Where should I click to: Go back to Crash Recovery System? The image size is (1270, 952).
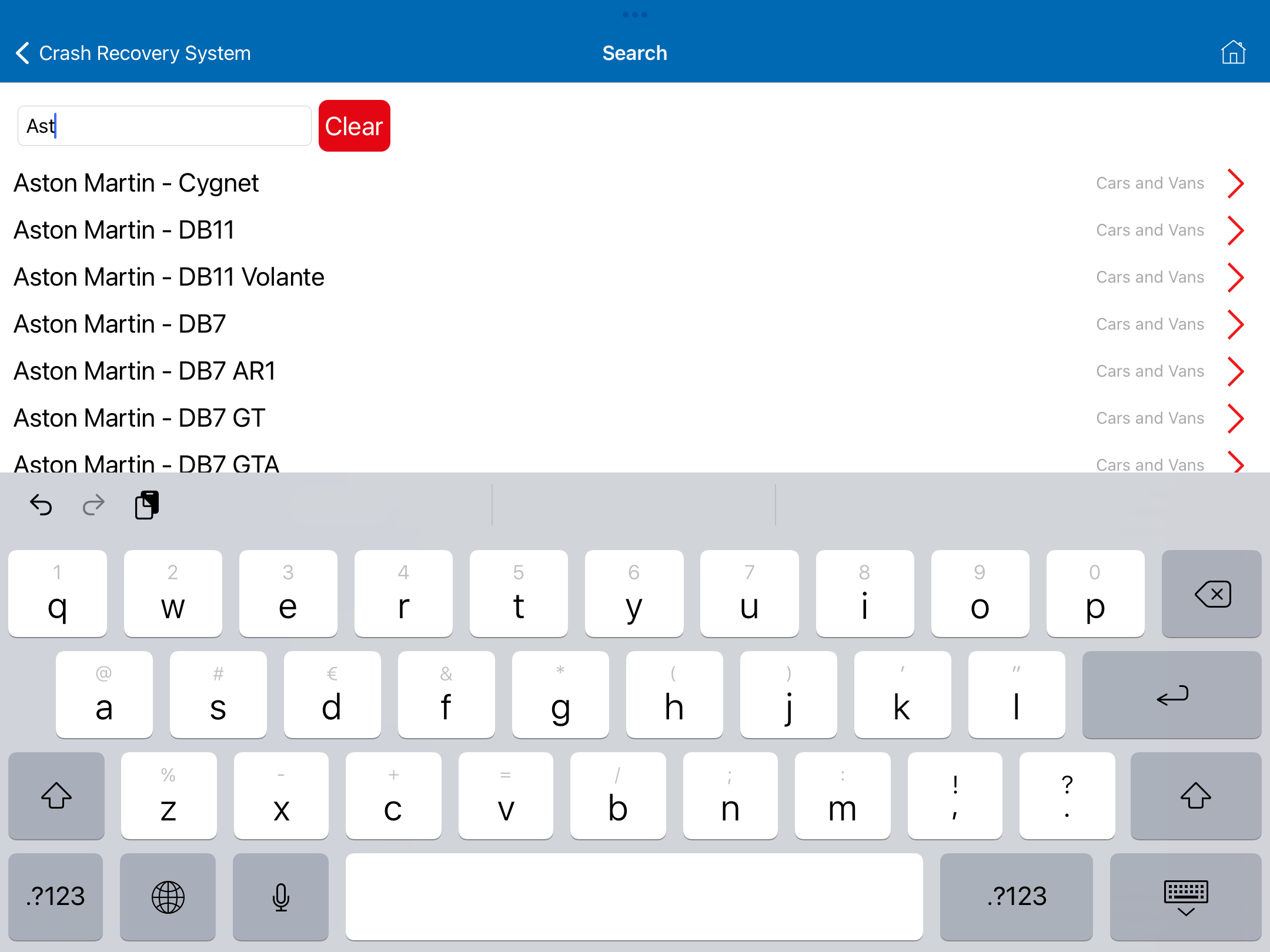click(x=133, y=53)
